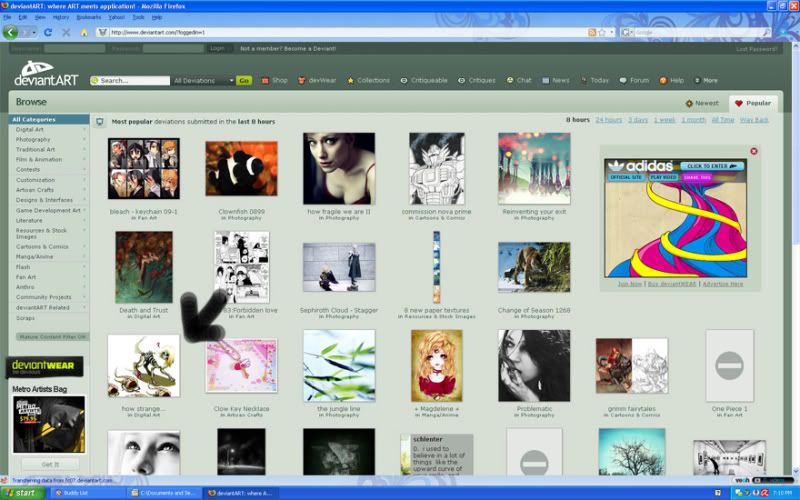Click the deviantWEAR banner
Screen dimensions: 800x500
click(44, 367)
